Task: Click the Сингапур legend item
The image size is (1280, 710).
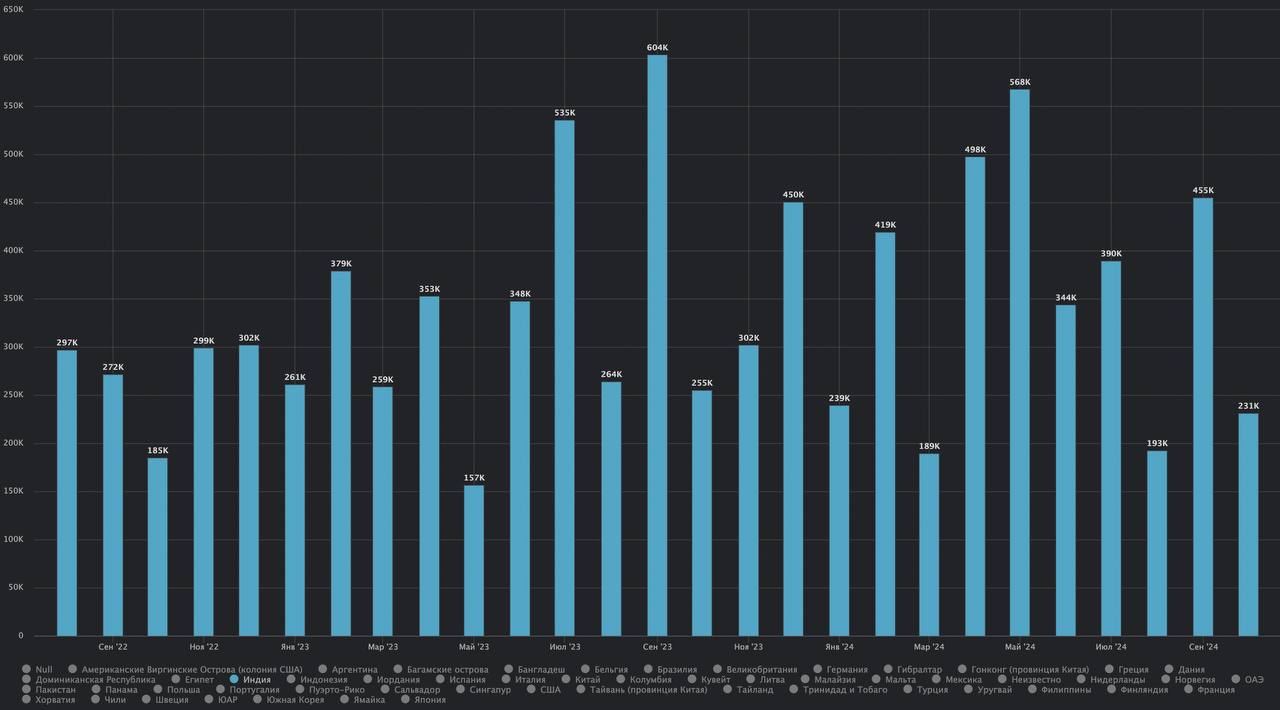Action: pyautogui.click(x=489, y=690)
